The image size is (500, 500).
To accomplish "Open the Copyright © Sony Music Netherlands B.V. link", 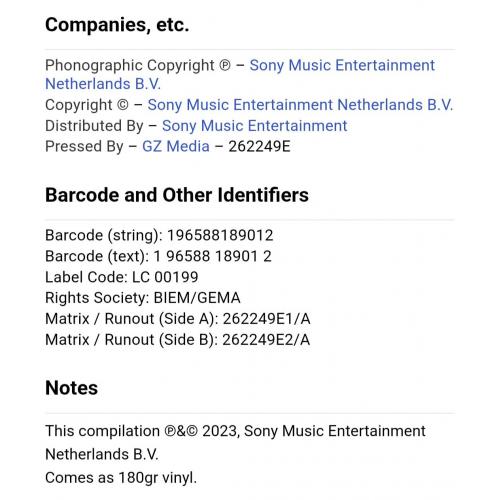I will (x=300, y=105).
